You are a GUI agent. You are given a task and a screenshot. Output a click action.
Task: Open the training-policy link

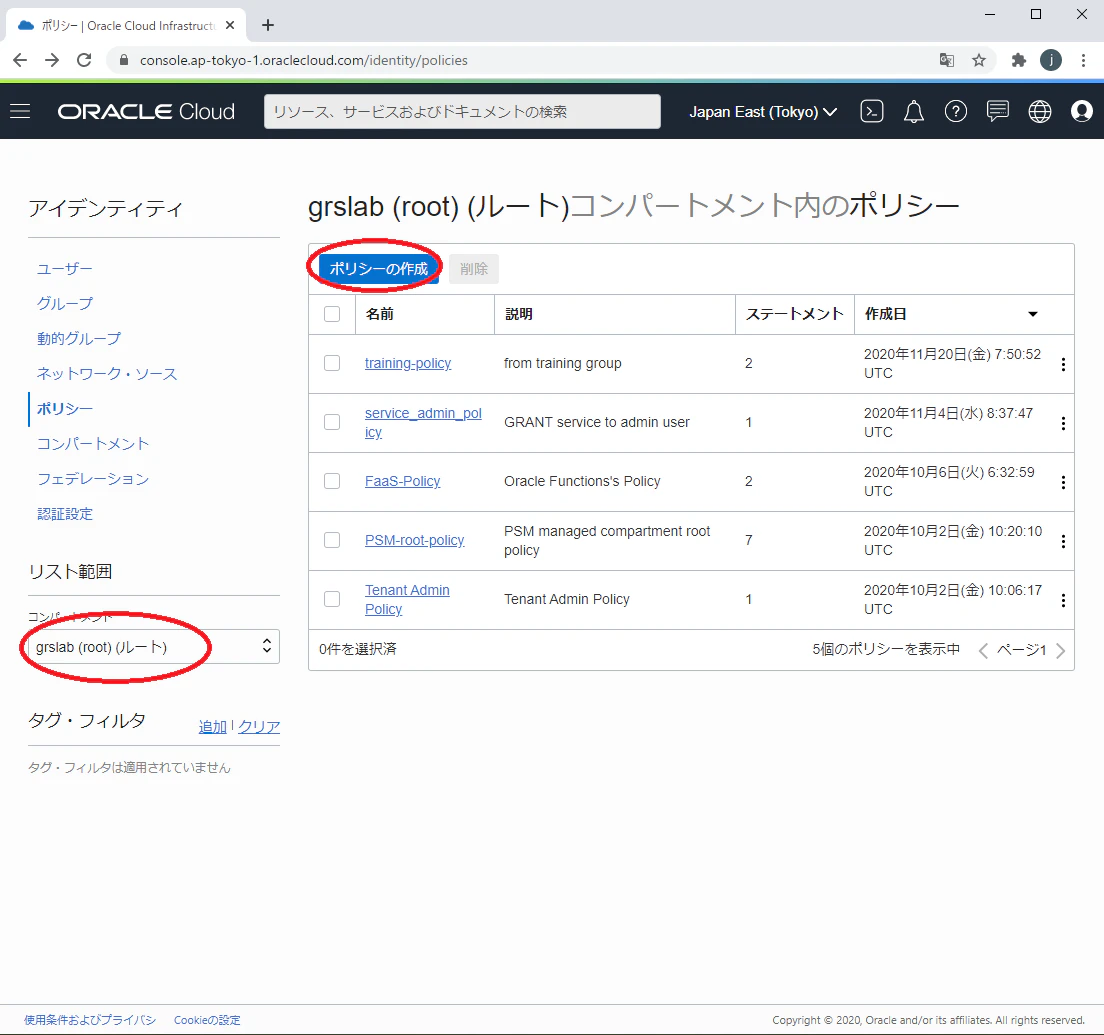[408, 363]
